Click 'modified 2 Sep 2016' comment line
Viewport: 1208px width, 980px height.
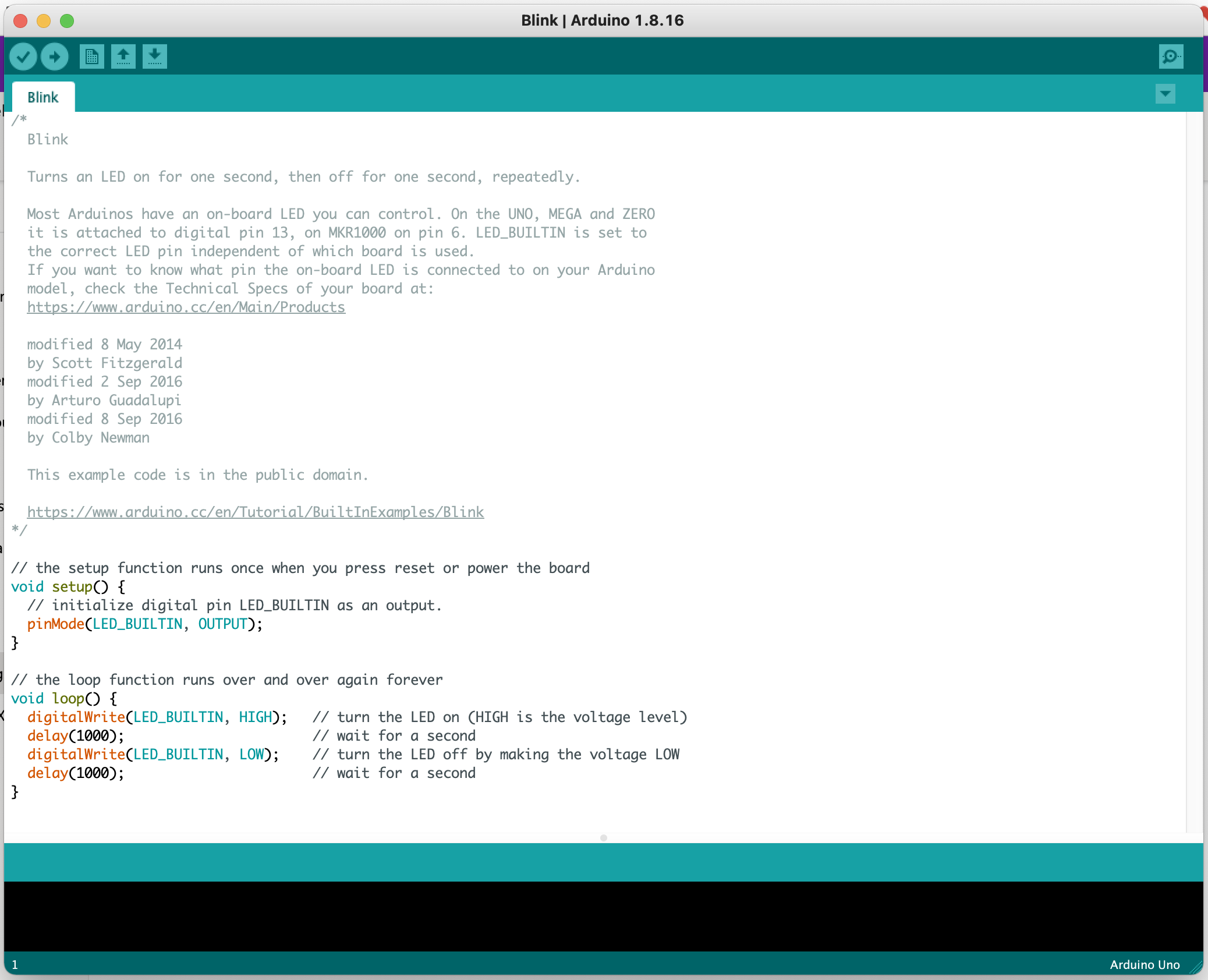click(x=105, y=381)
